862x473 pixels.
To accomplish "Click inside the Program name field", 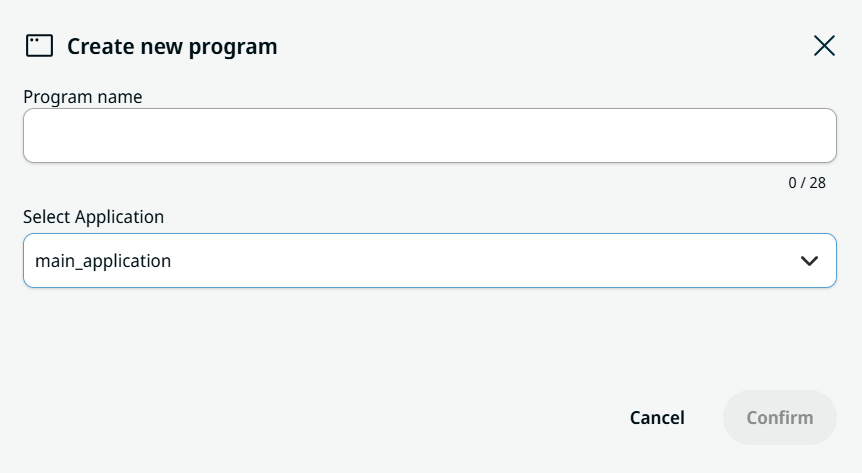I will (430, 135).
